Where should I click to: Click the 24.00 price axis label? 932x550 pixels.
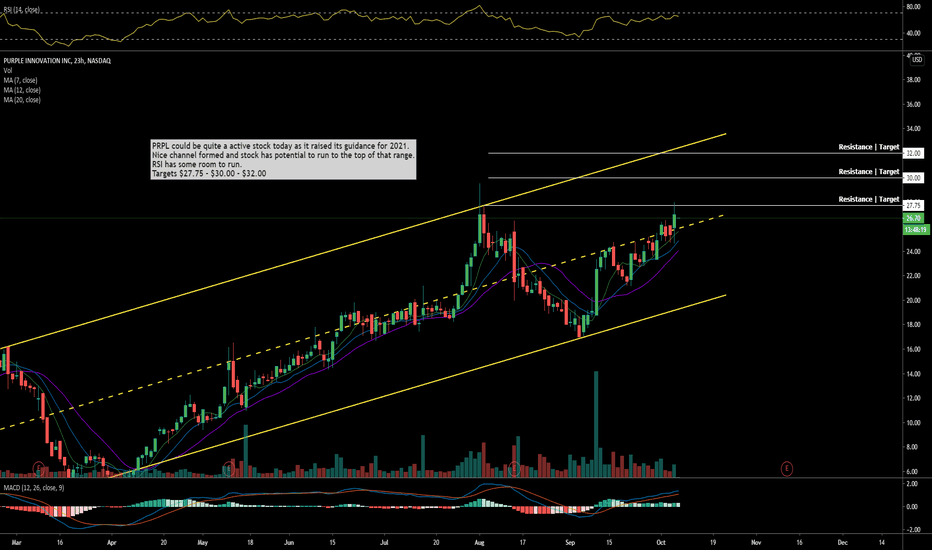pos(913,252)
